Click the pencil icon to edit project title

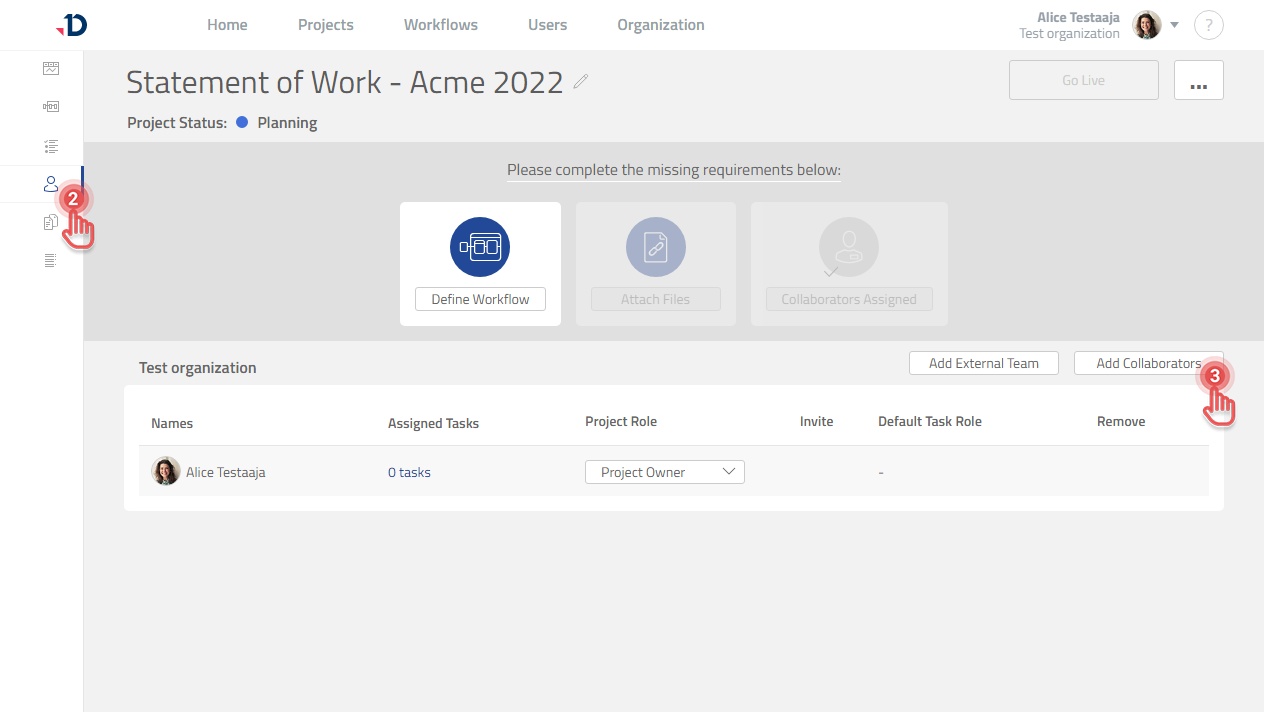[581, 82]
